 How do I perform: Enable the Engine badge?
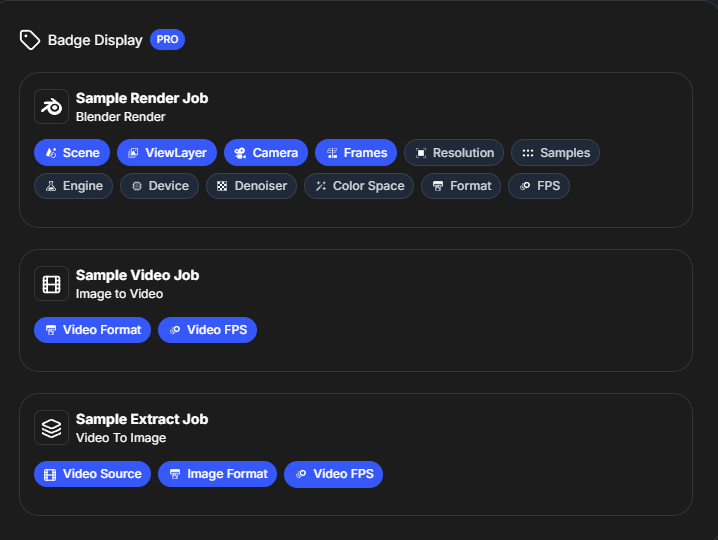73,186
